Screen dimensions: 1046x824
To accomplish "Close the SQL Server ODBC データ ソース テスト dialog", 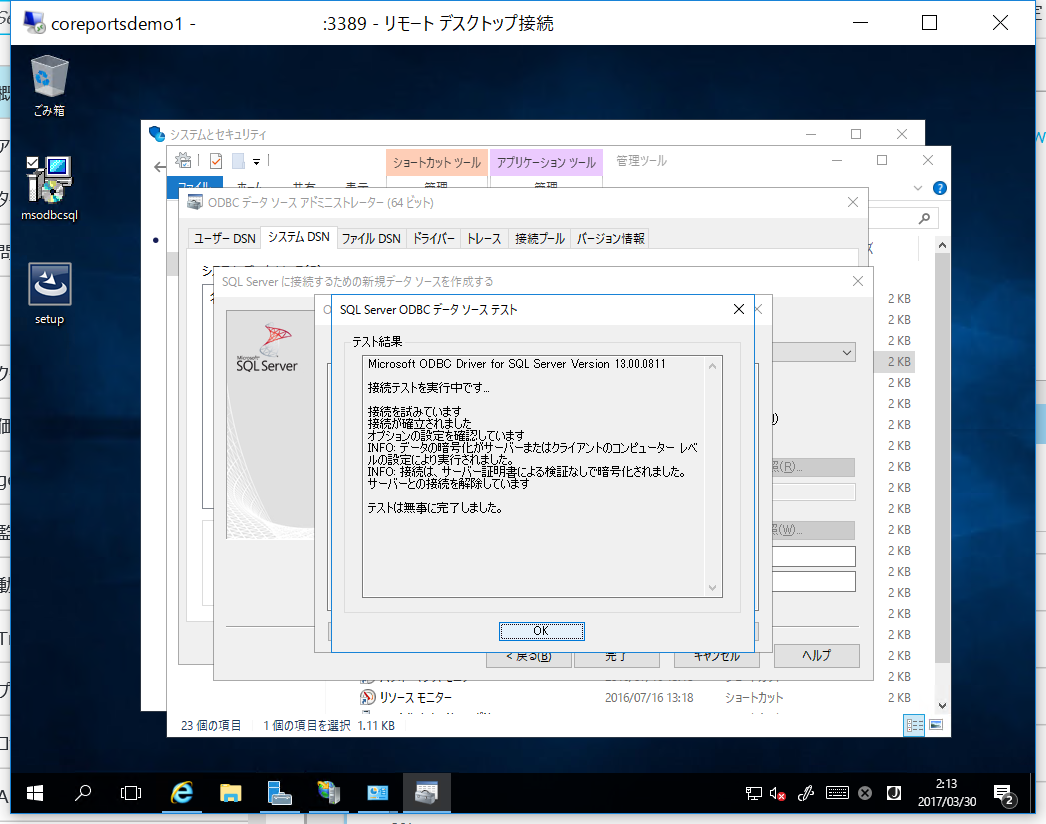I will tap(738, 309).
